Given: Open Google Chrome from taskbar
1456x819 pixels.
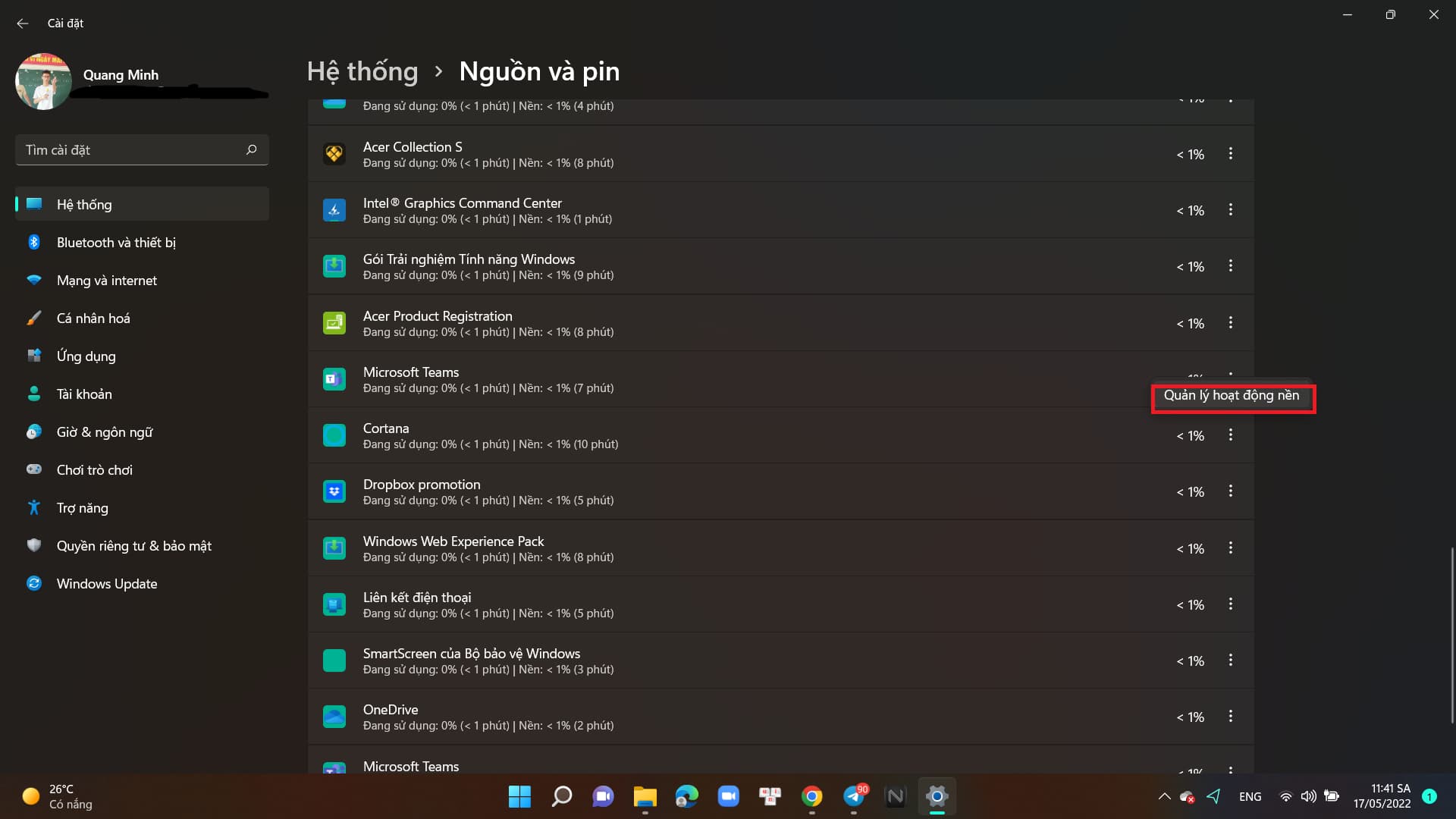Looking at the screenshot, I should click(811, 796).
